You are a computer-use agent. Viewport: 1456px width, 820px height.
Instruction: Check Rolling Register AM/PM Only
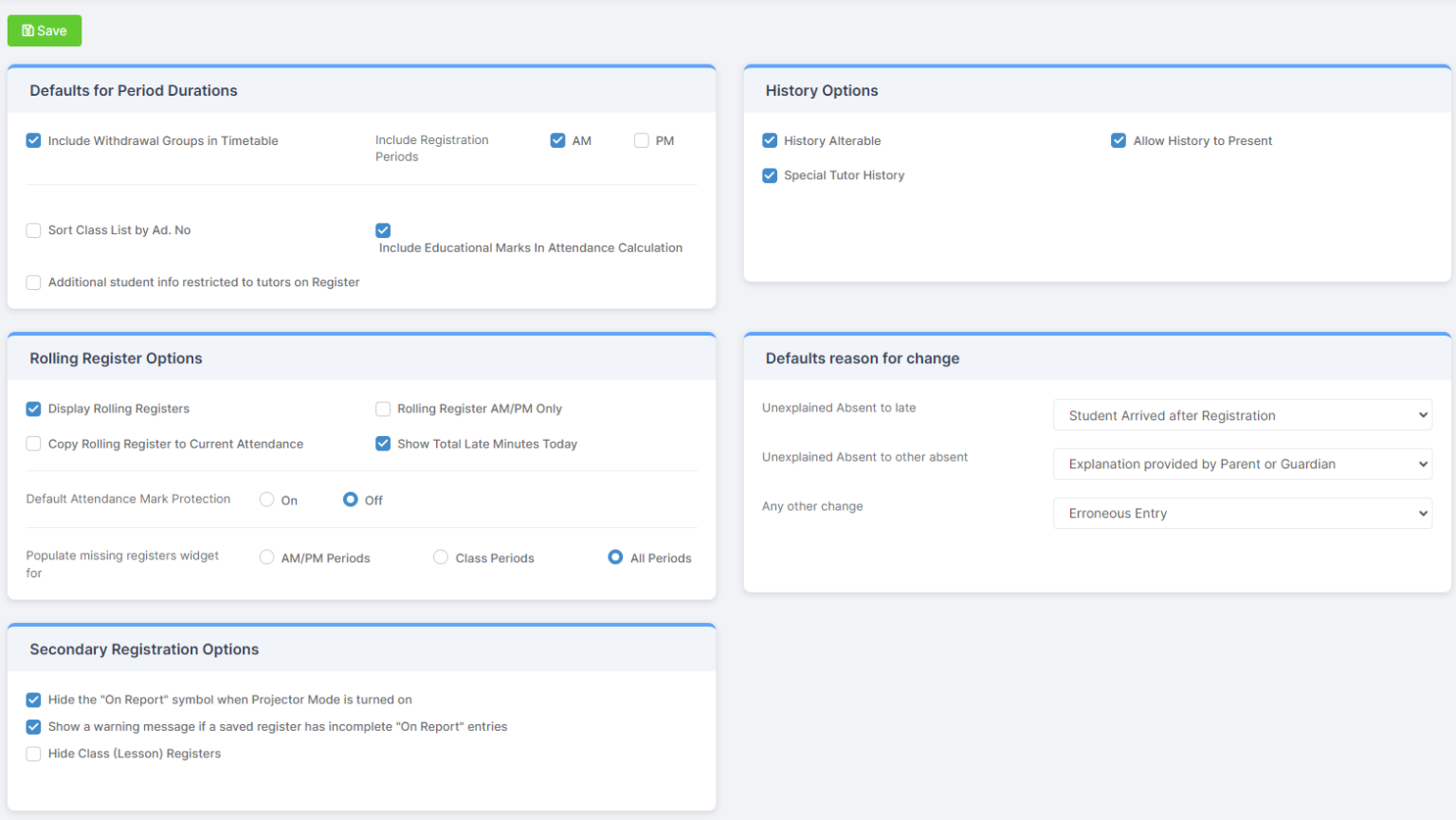[383, 409]
